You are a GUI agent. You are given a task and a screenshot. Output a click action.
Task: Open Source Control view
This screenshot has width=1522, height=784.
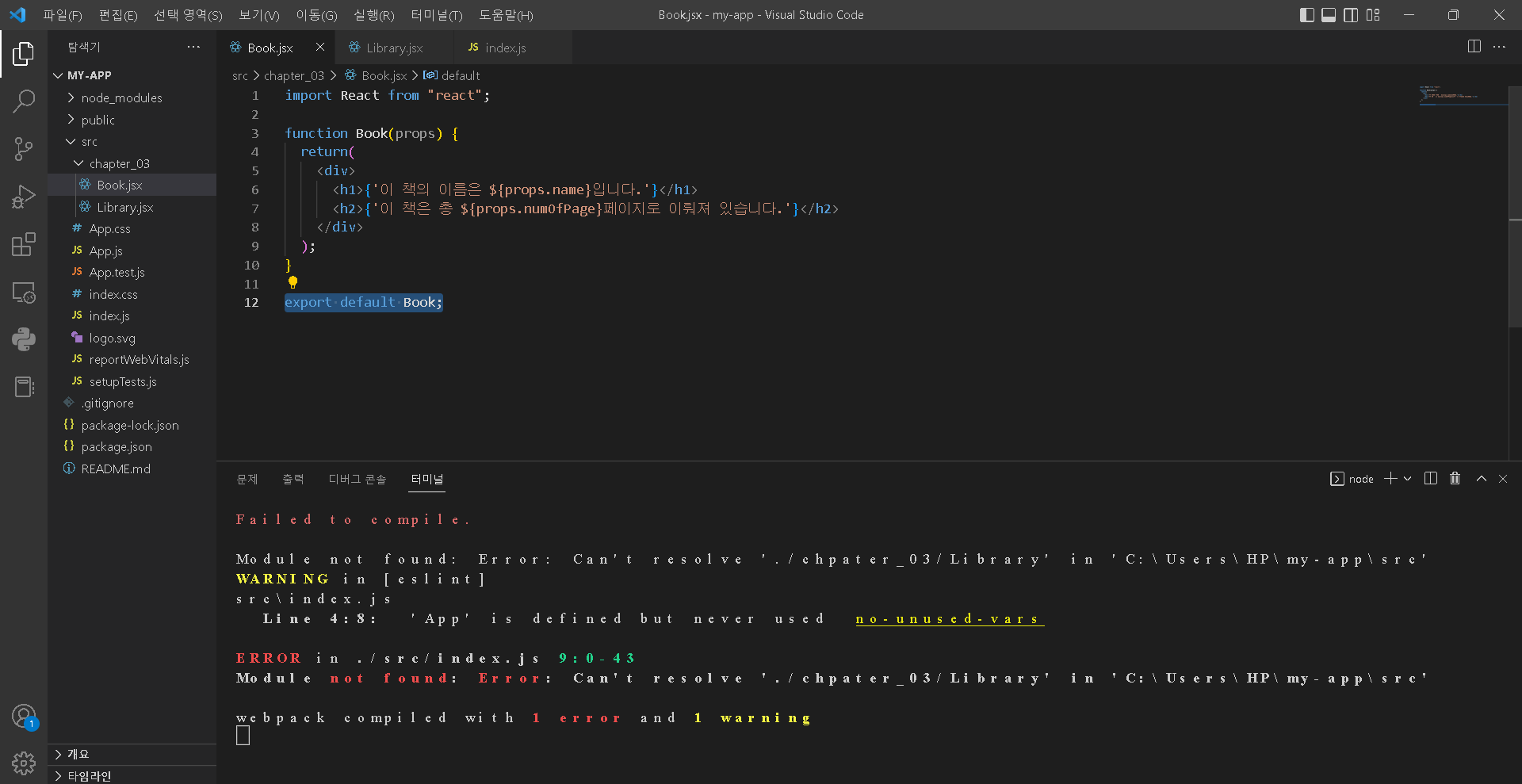click(x=24, y=148)
